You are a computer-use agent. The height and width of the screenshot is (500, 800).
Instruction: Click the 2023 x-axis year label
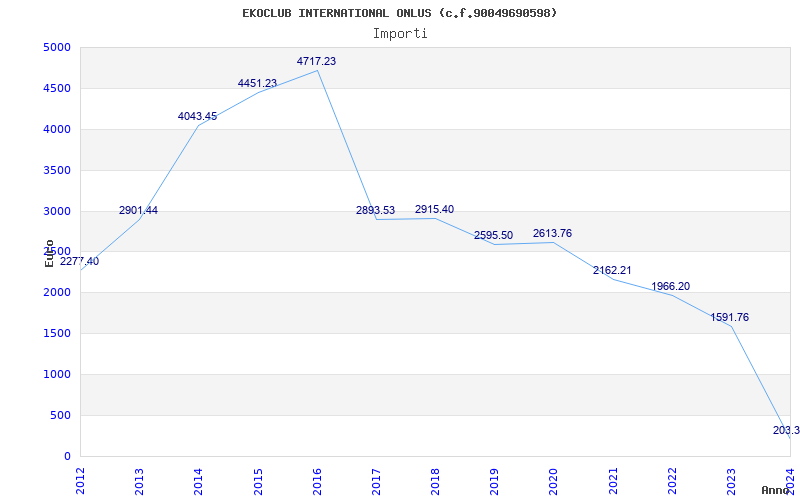[x=731, y=481]
